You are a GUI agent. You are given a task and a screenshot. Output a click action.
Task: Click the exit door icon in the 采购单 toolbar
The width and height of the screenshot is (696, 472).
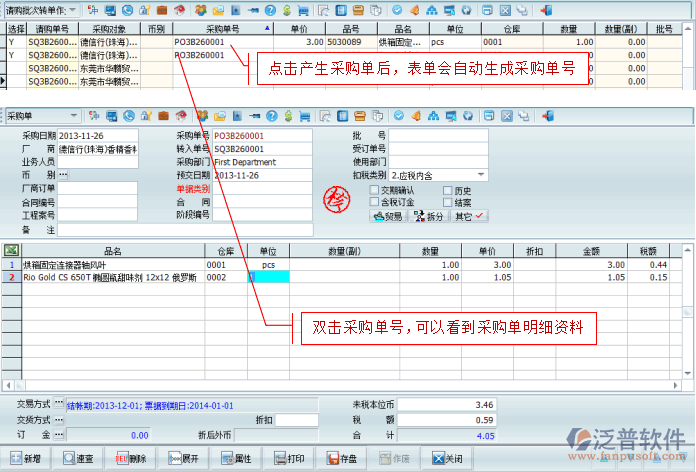[548, 116]
